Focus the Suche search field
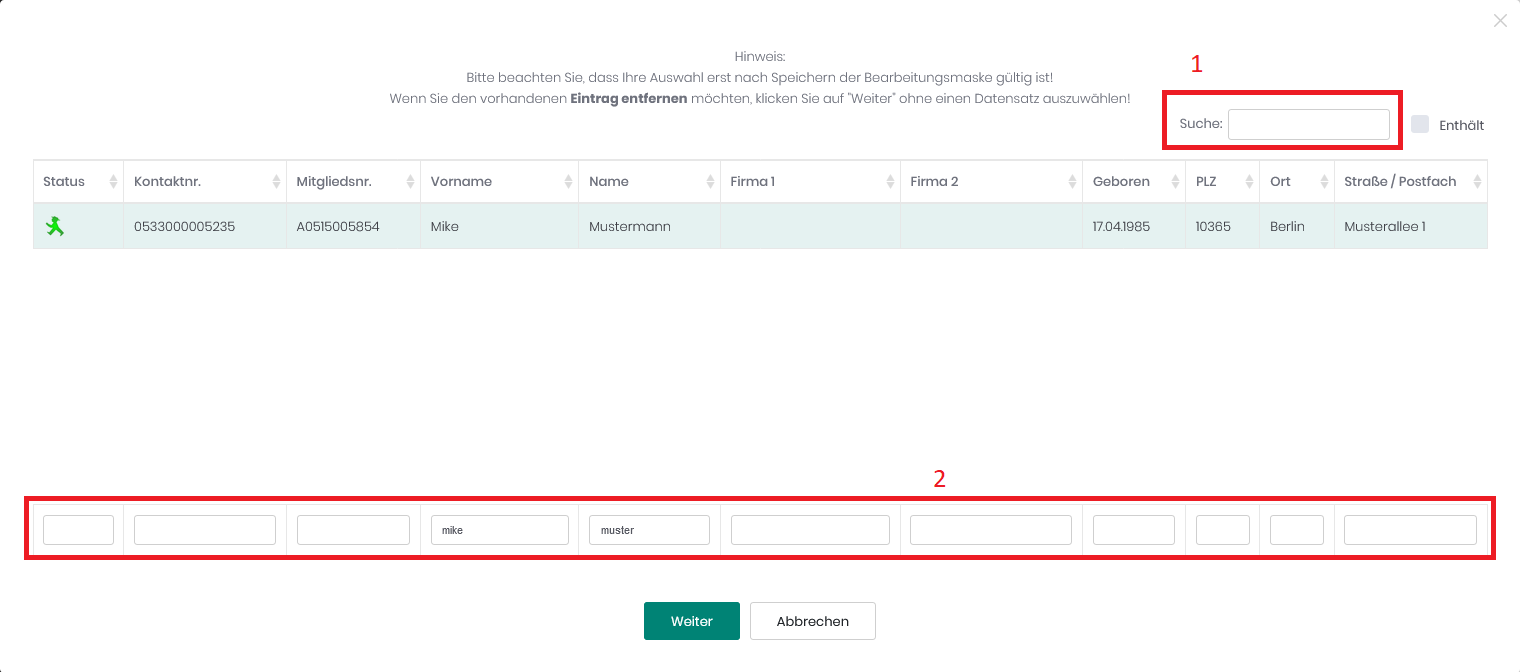The image size is (1520, 672). pyautogui.click(x=1308, y=124)
